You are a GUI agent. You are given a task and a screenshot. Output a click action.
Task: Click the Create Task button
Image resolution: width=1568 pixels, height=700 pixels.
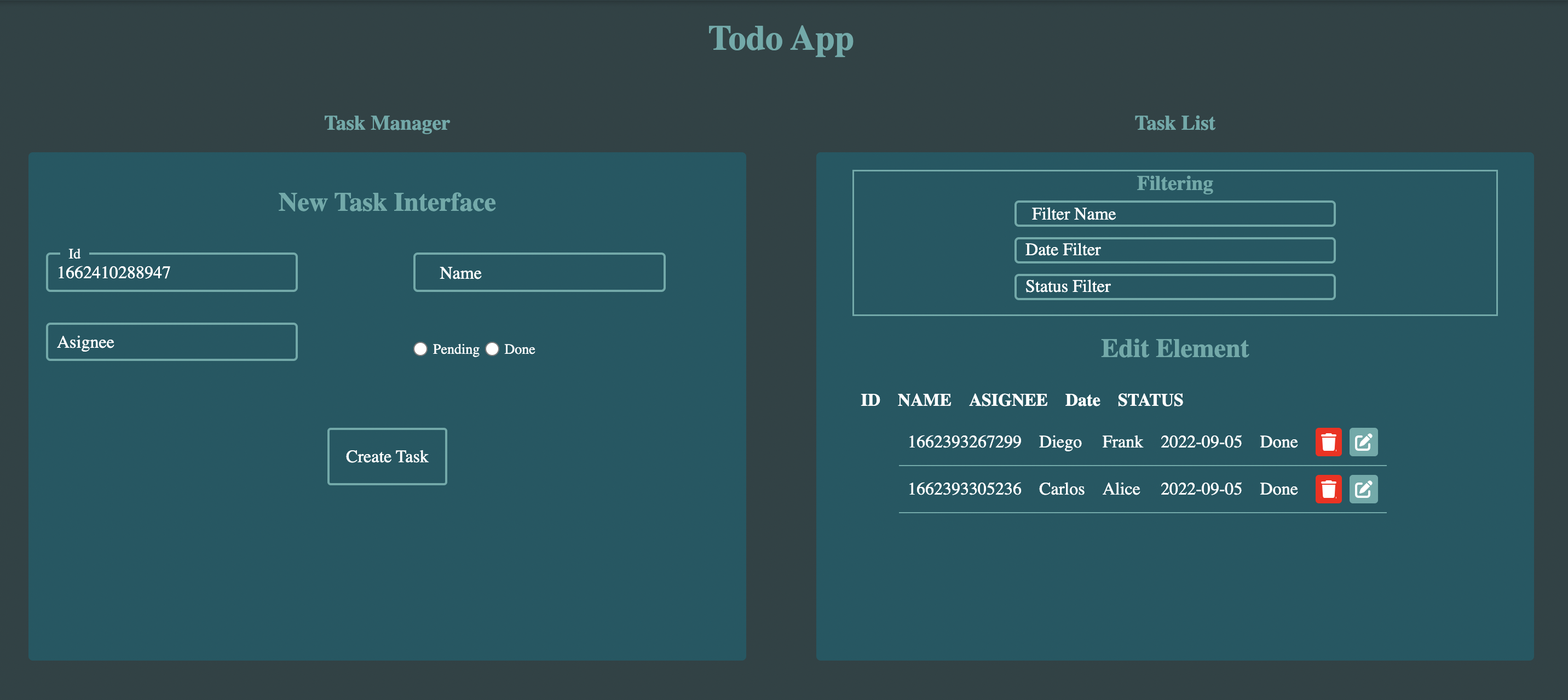[387, 456]
